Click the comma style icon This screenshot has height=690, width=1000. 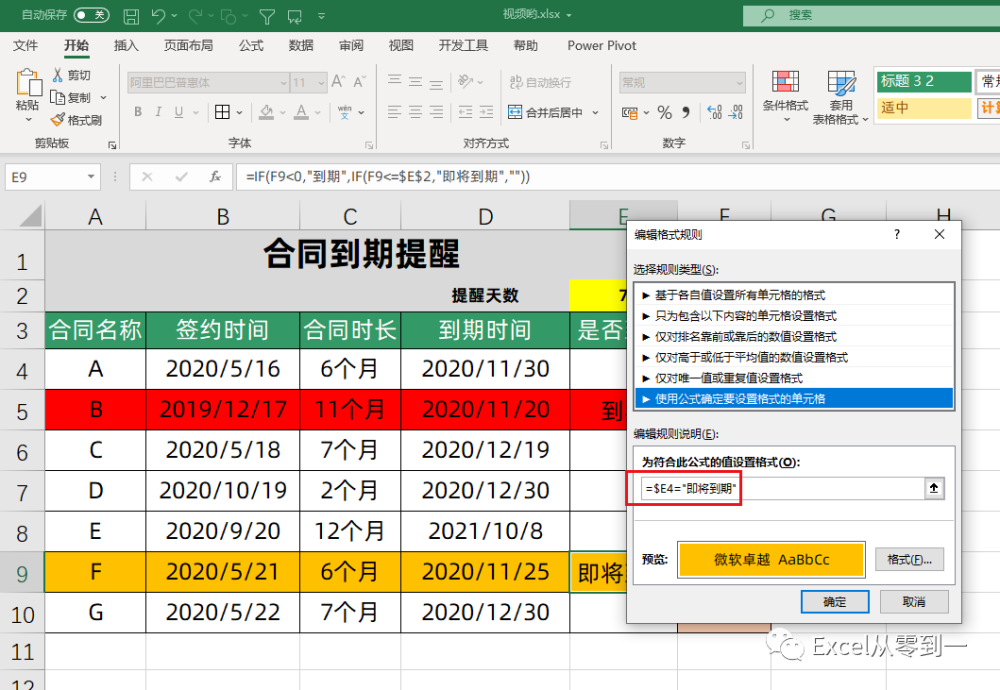coord(686,112)
